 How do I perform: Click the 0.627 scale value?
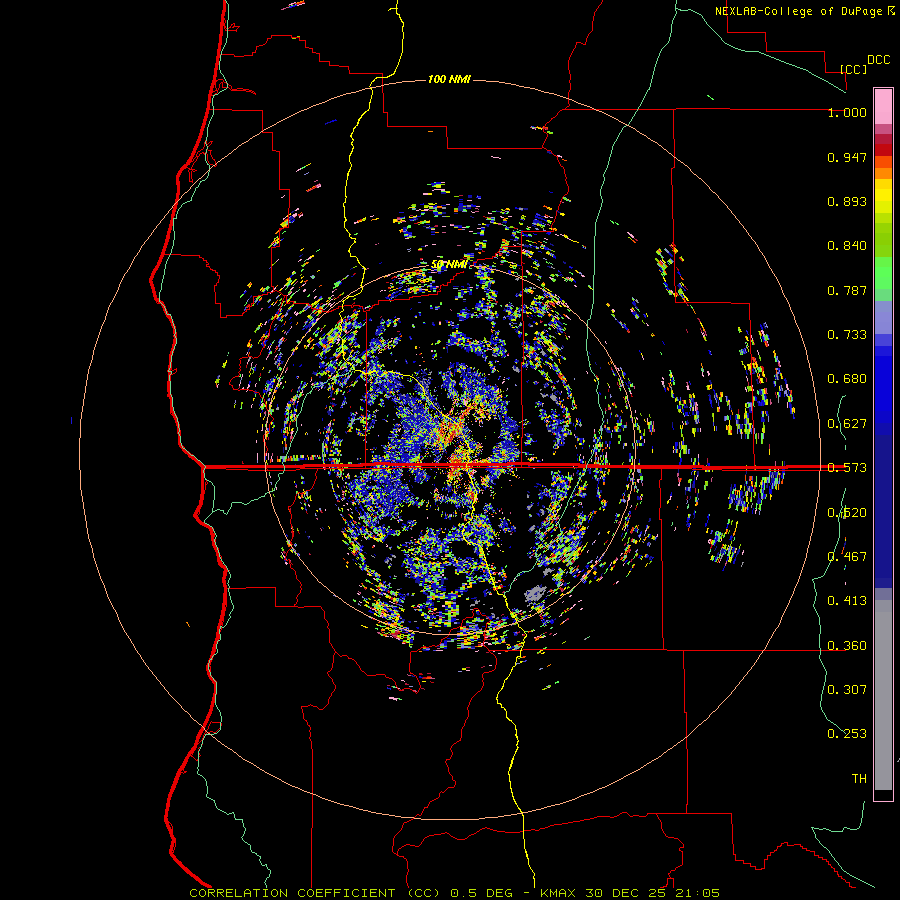pos(847,424)
